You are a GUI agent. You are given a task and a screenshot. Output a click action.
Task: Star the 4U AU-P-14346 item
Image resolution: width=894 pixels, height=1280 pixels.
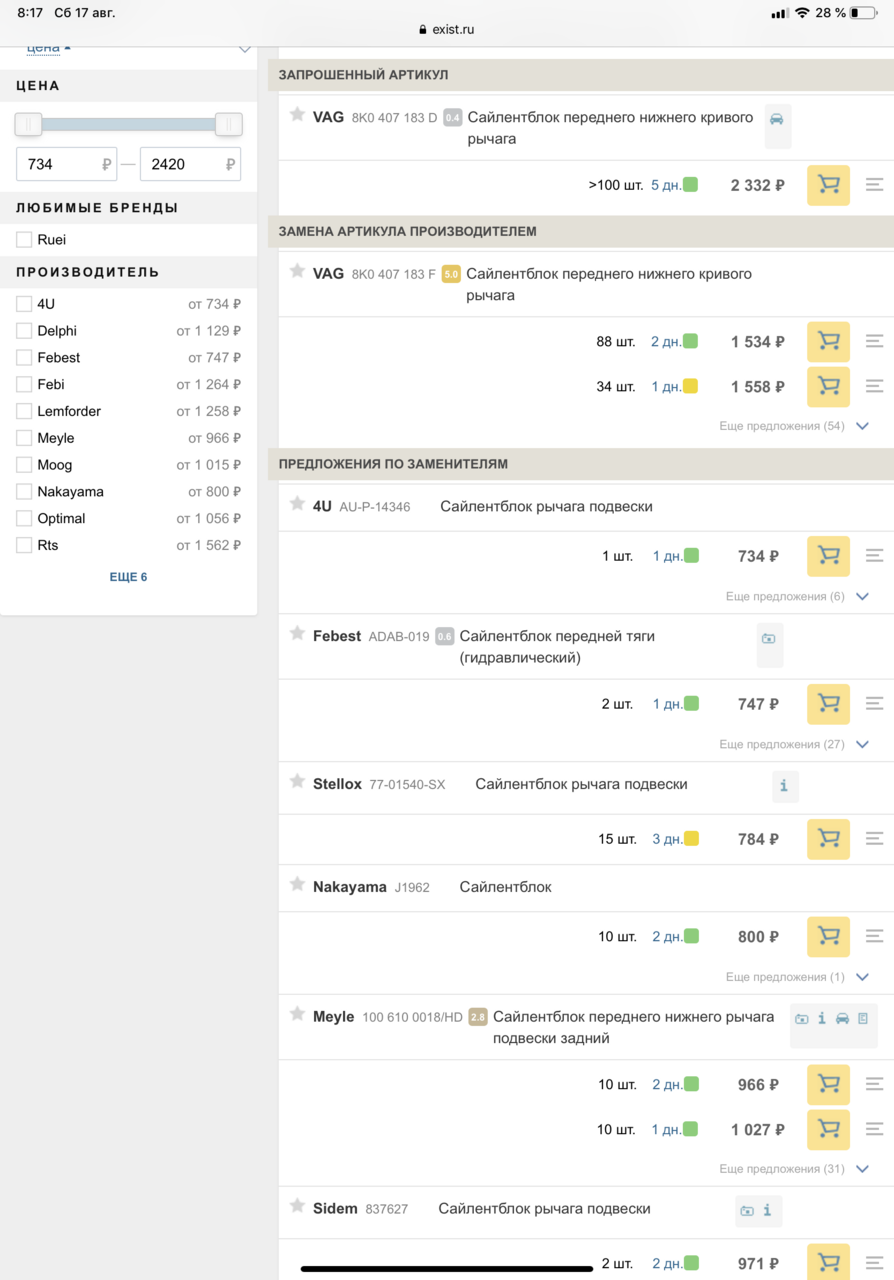(x=297, y=504)
